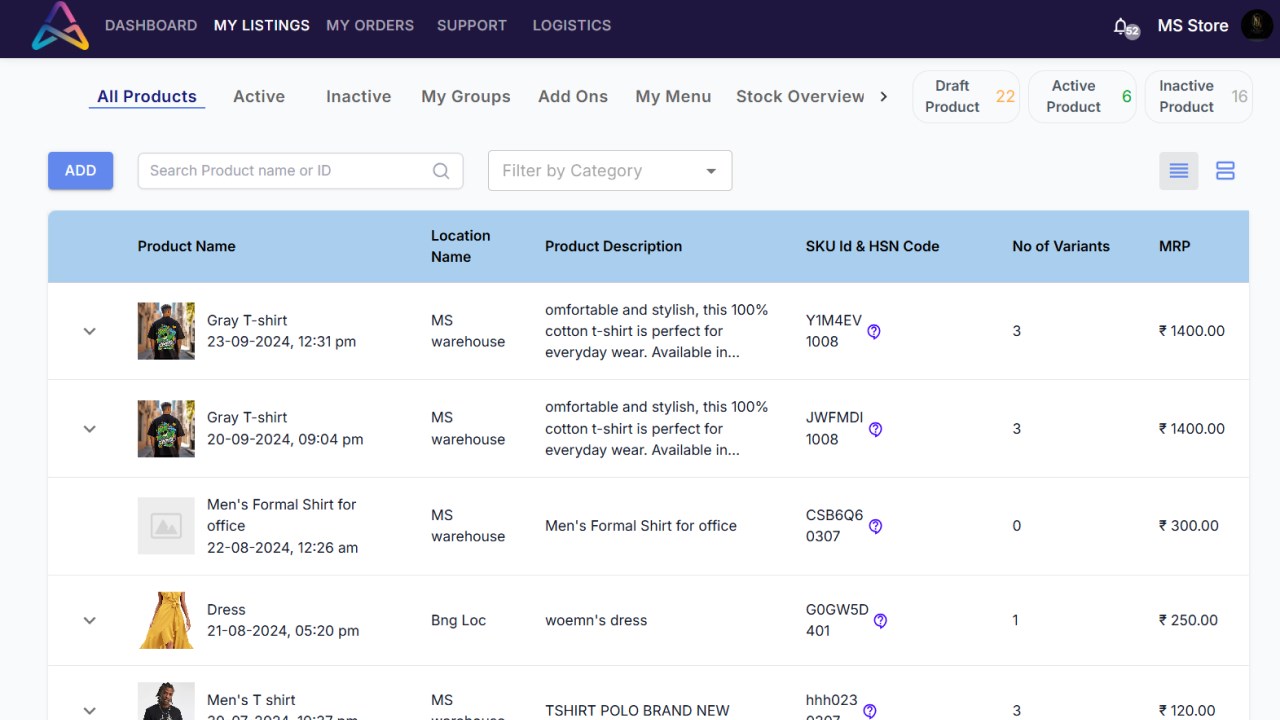Click help icon beside SKU JWFMDI
The height and width of the screenshot is (720, 1280).
[875, 429]
